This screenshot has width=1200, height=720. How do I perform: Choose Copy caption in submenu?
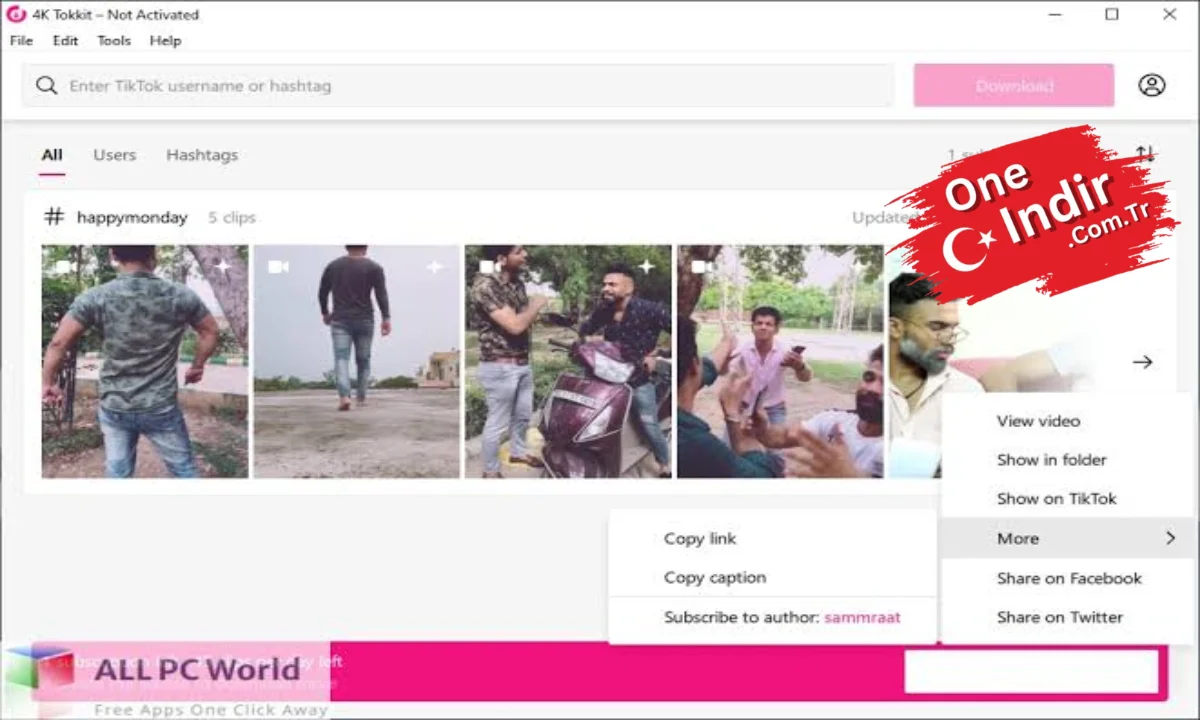click(772, 577)
